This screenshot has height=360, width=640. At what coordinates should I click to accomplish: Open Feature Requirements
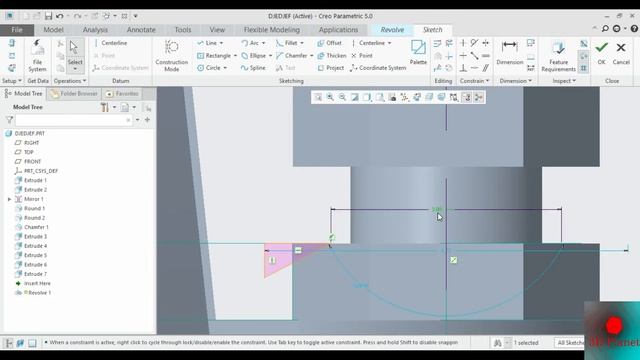(558, 56)
